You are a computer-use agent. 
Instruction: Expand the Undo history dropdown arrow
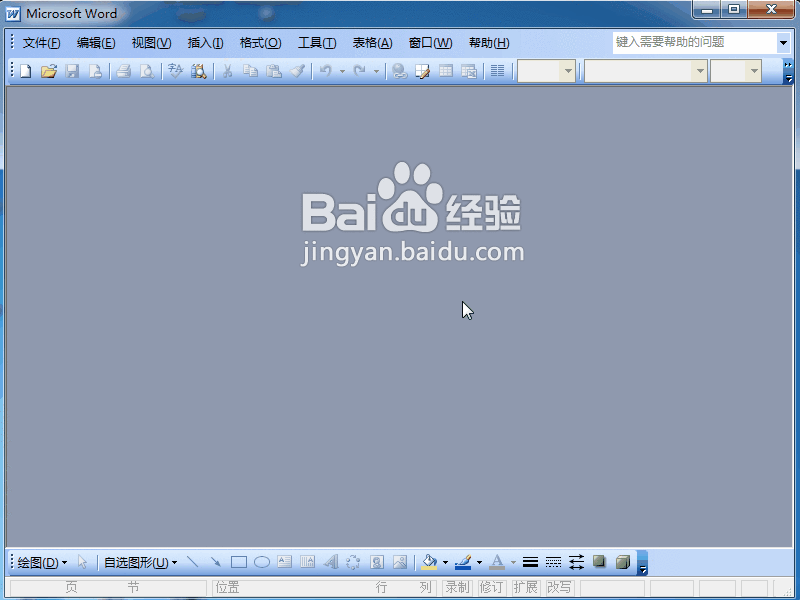[x=342, y=71]
